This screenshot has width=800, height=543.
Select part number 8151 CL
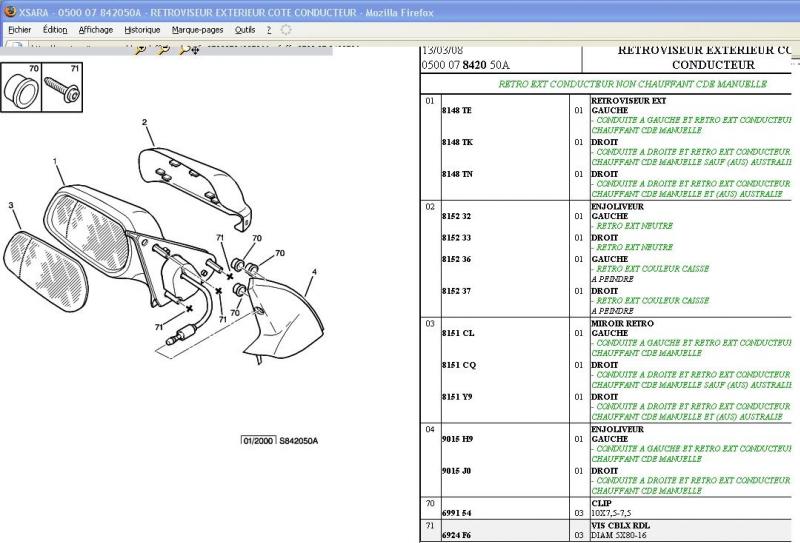[458, 333]
